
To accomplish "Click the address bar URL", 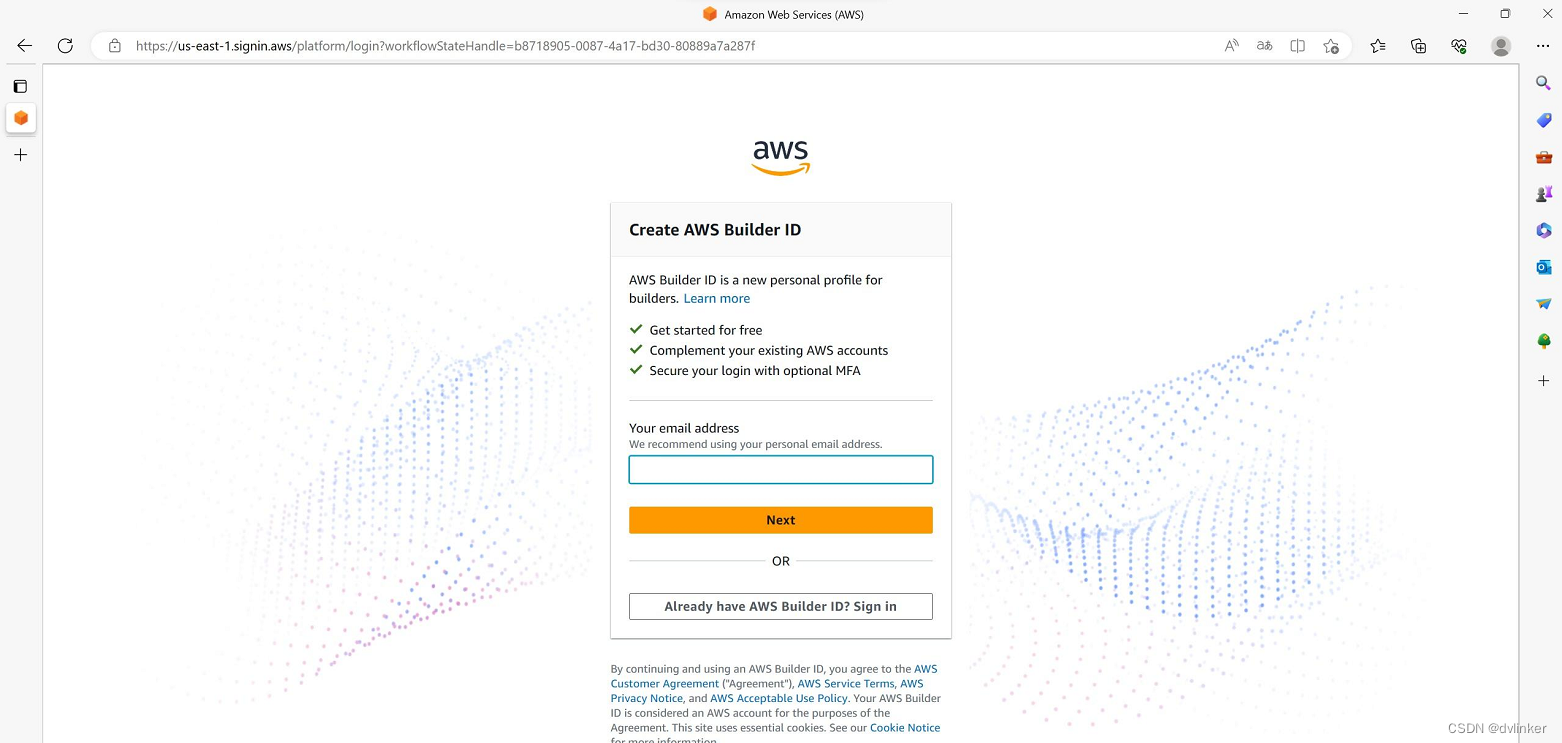I will (x=445, y=46).
